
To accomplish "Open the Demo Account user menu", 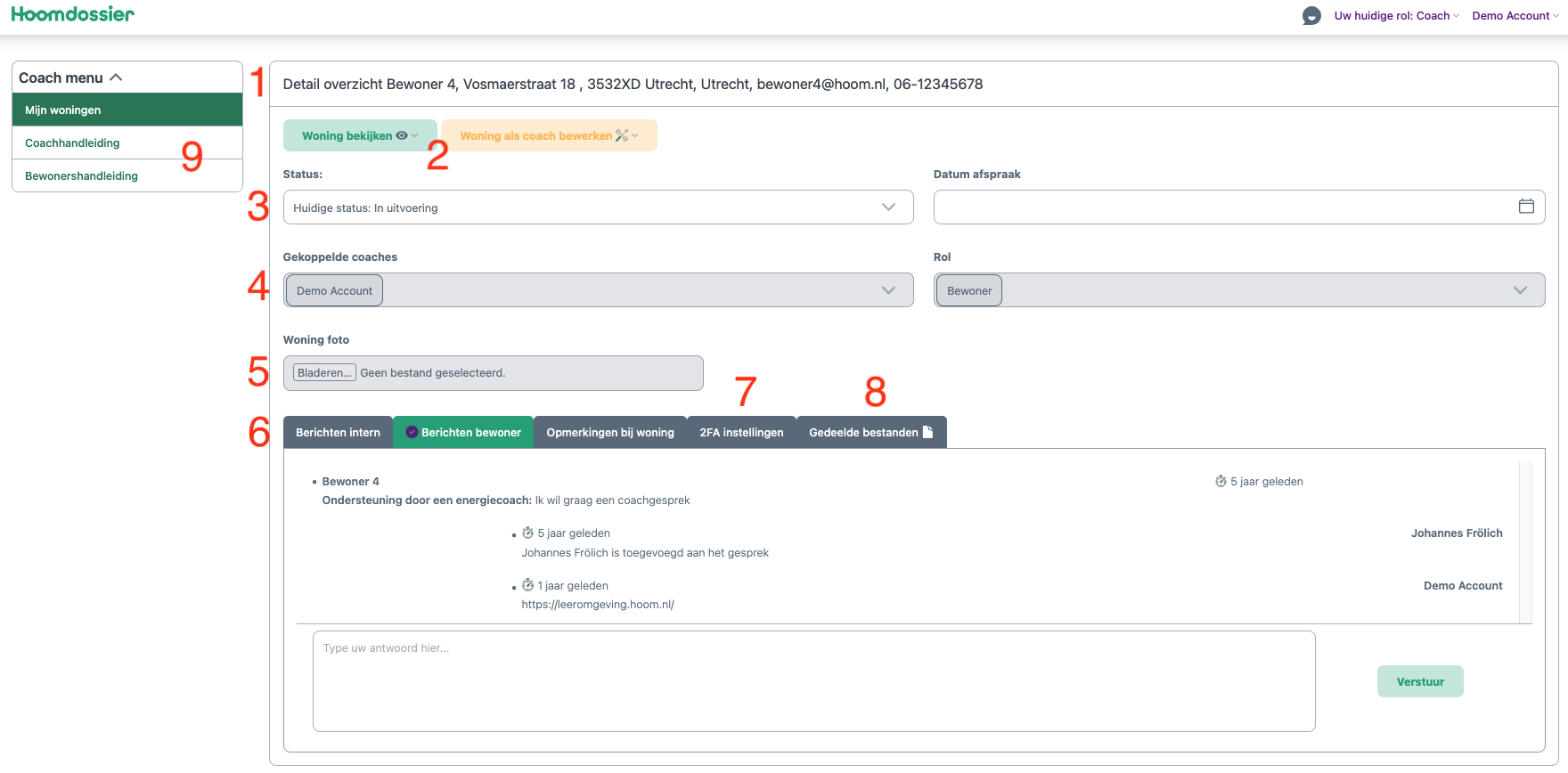I will (1515, 16).
